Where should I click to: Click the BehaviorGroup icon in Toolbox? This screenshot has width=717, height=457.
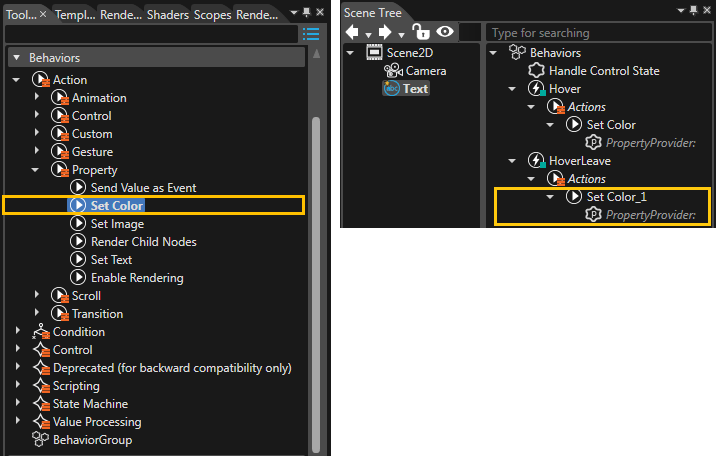(40, 440)
